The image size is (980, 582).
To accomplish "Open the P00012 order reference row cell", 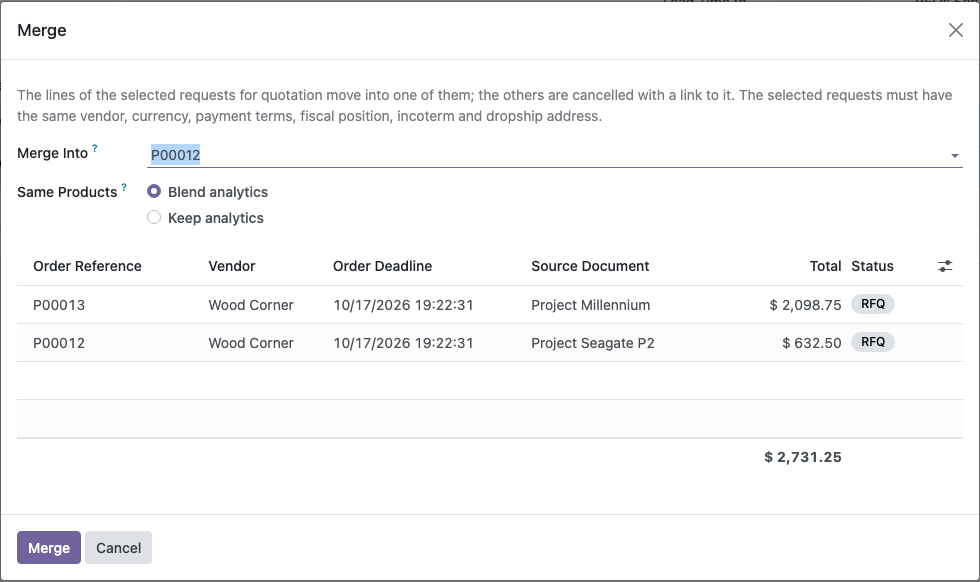I will [59, 343].
